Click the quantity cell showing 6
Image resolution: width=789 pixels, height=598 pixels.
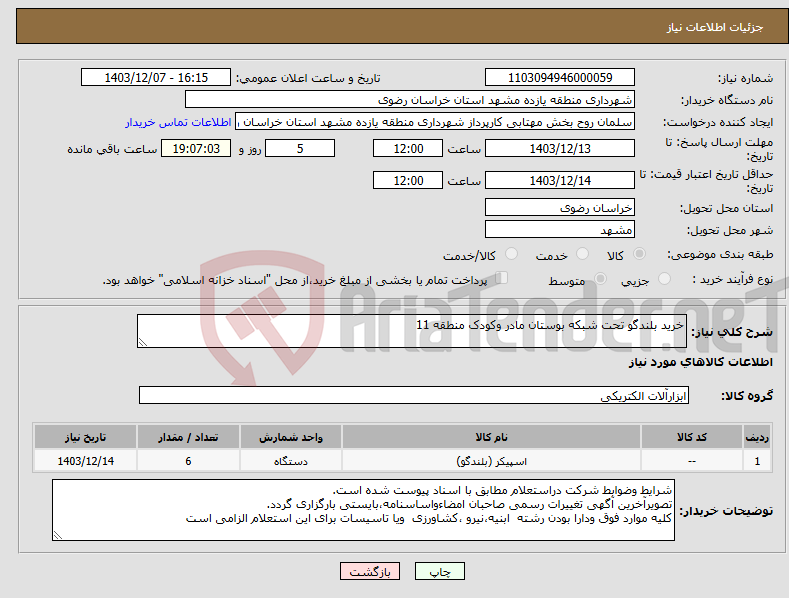click(x=188, y=461)
